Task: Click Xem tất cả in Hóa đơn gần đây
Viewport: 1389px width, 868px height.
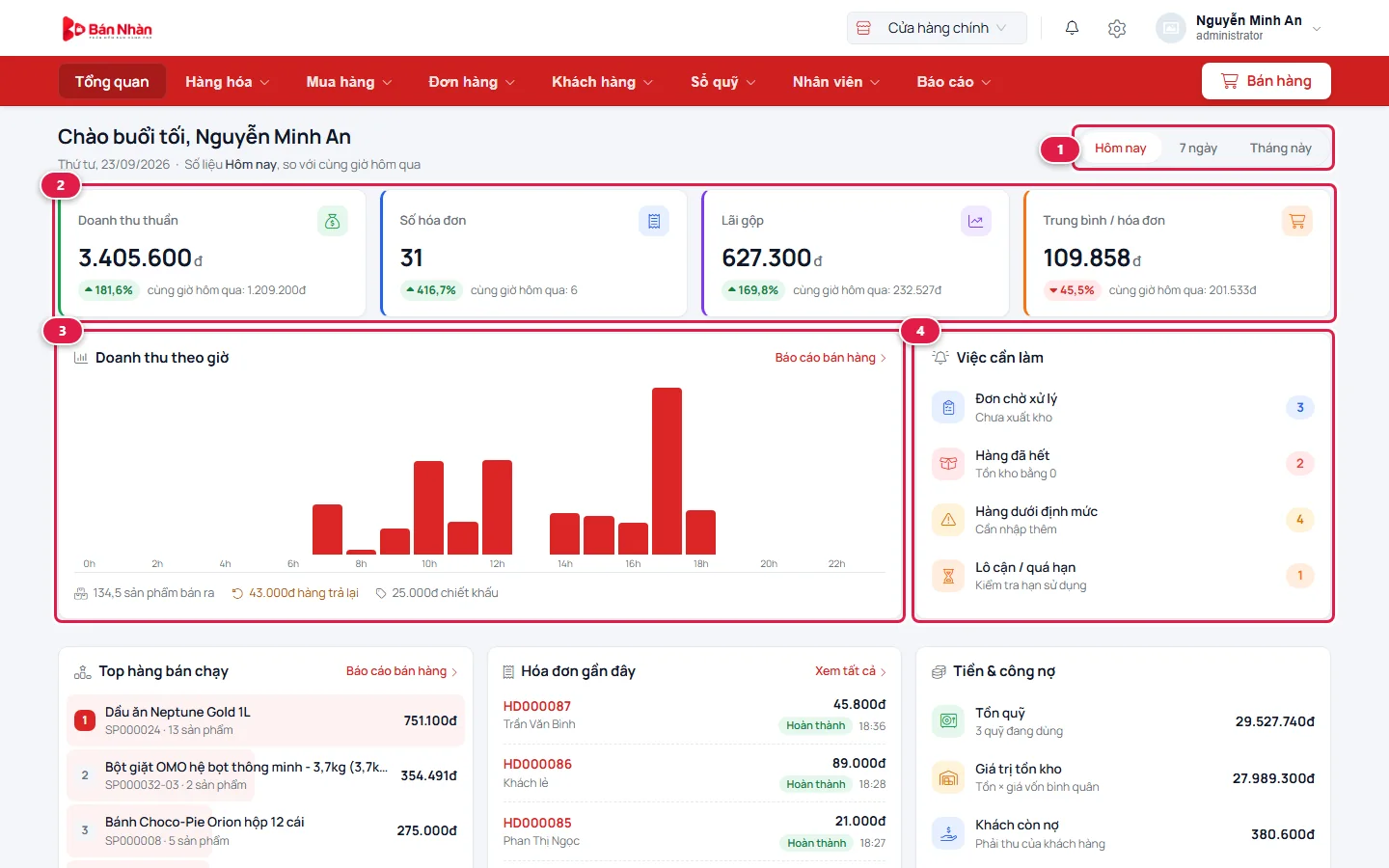Action: pyautogui.click(x=850, y=671)
